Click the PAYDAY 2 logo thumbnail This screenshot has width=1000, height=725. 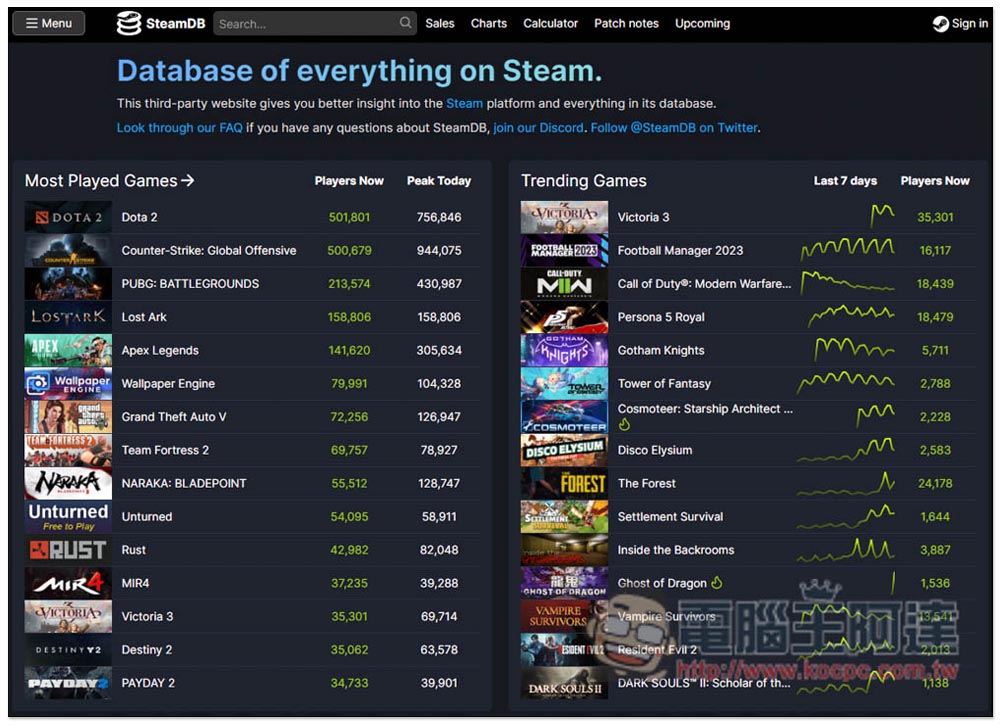click(x=68, y=683)
